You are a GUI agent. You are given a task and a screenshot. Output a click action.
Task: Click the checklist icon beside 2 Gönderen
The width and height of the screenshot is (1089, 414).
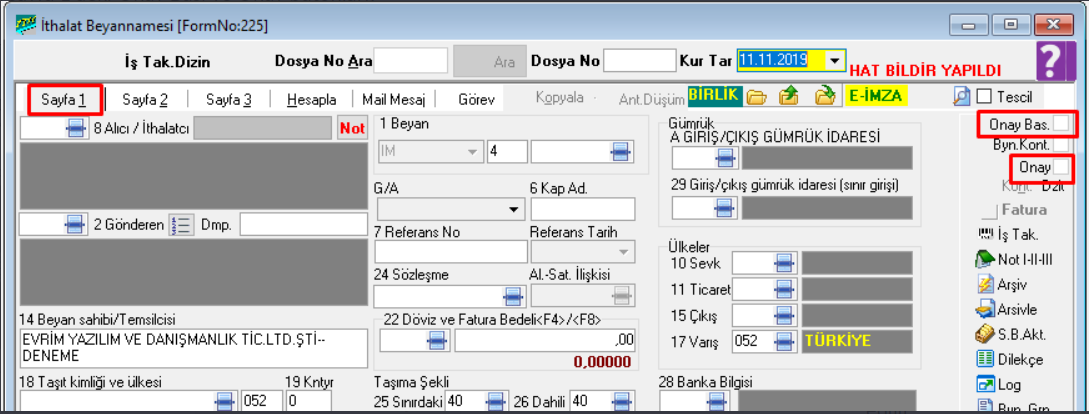tap(179, 224)
